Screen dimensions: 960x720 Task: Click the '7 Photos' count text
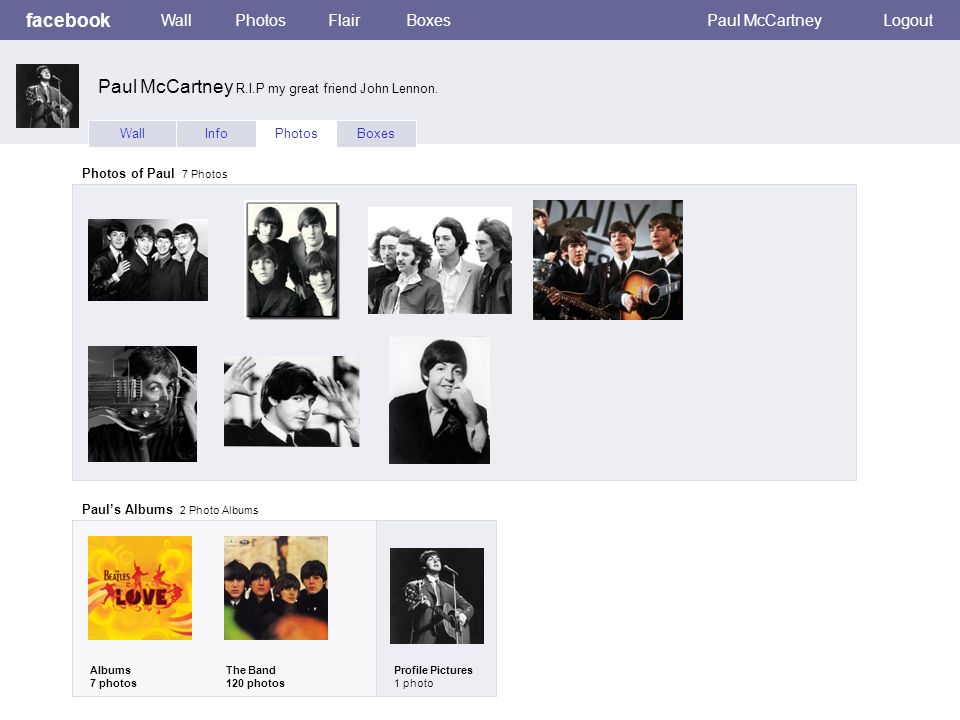pyautogui.click(x=204, y=174)
